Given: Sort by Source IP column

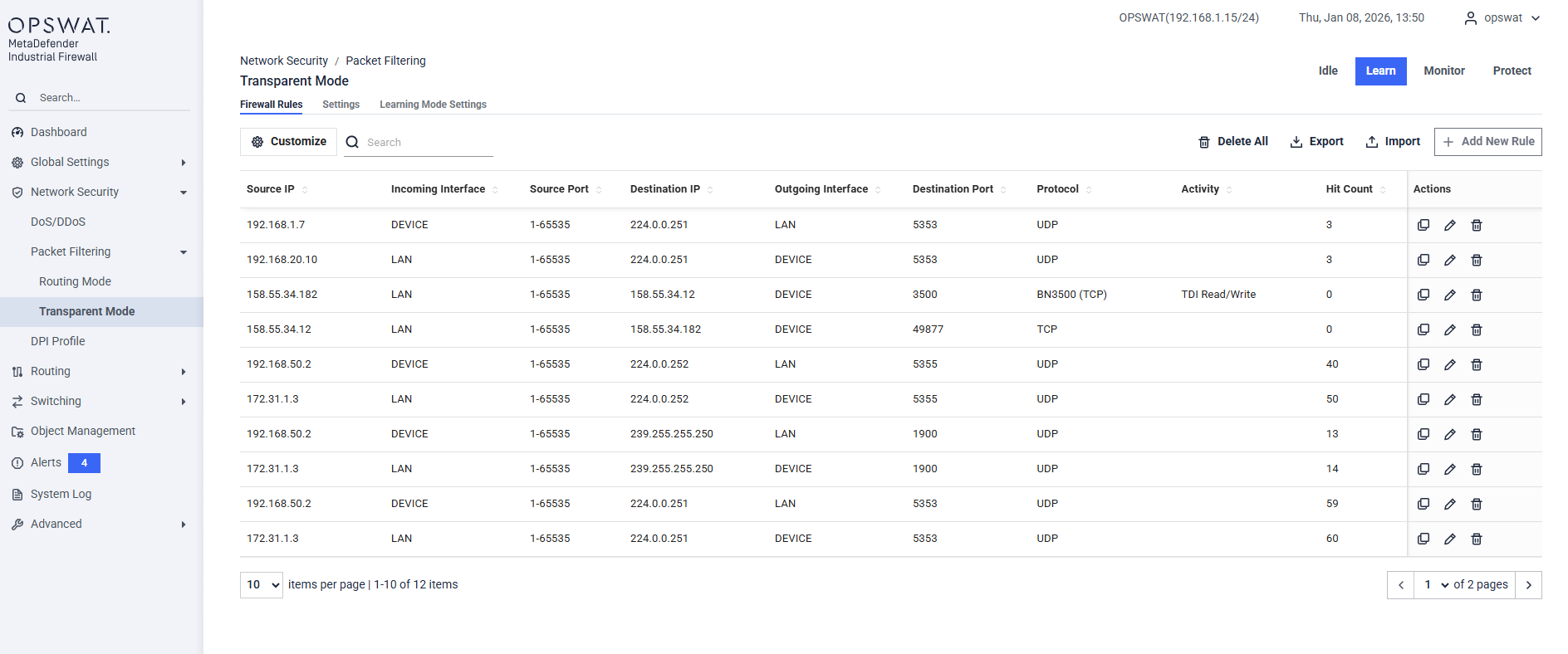Looking at the screenshot, I should (305, 189).
